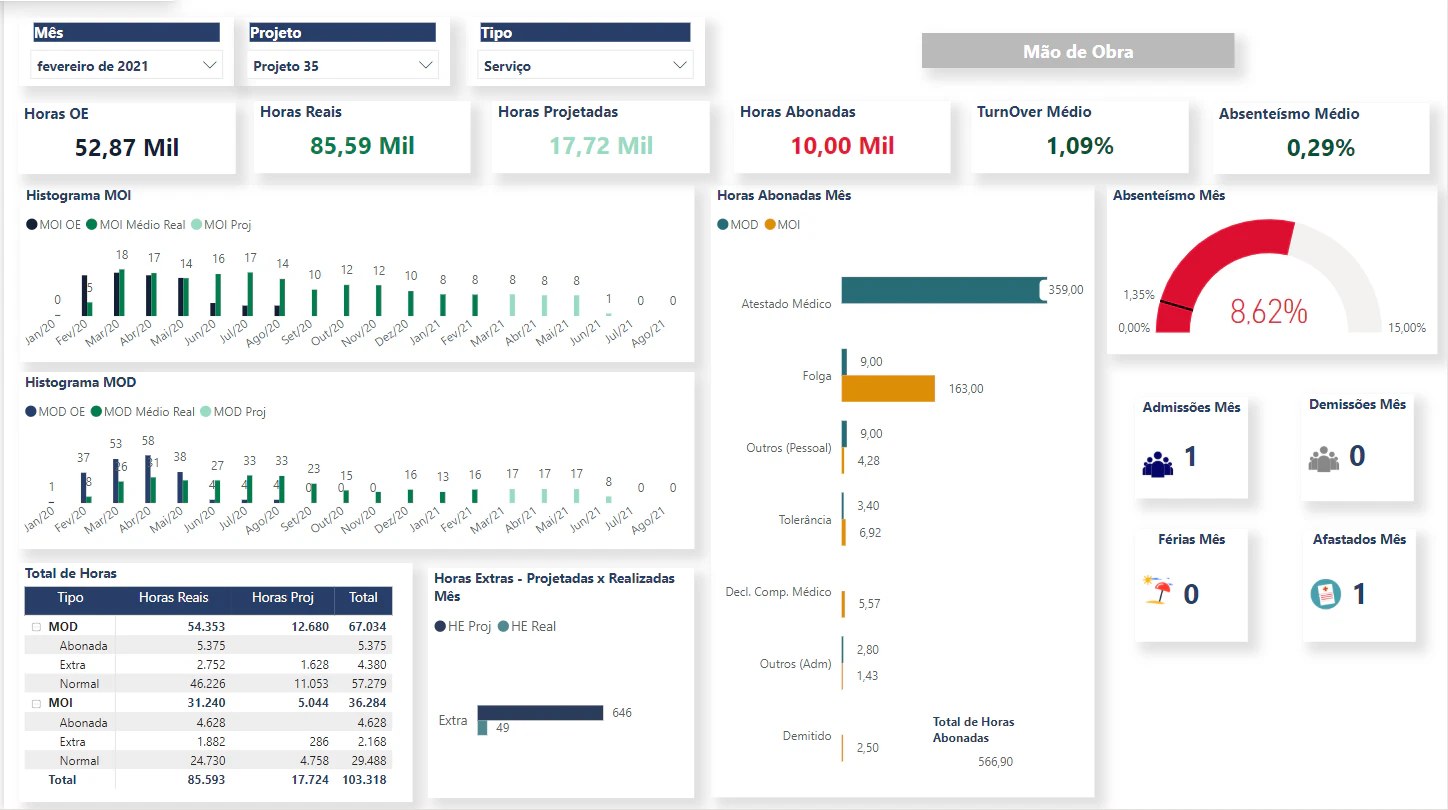The width and height of the screenshot is (1448, 810).
Task: Click the table cell 46.226
Action: point(207,684)
